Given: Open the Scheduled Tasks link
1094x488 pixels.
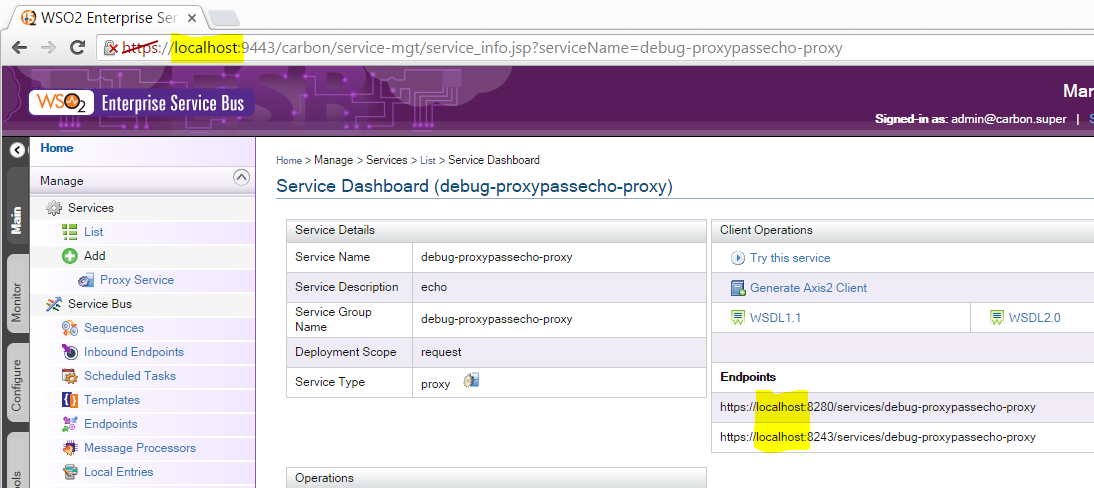Looking at the screenshot, I should click(130, 376).
